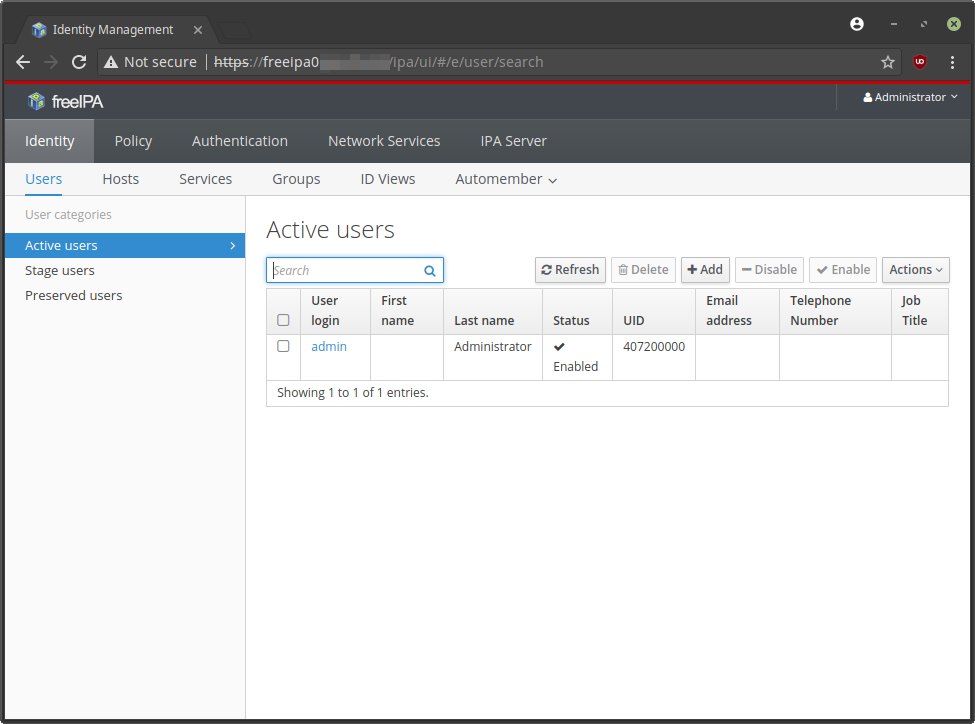Open Chrome profile avatar icon
Screen dimensions: 975x724
click(x=857, y=24)
